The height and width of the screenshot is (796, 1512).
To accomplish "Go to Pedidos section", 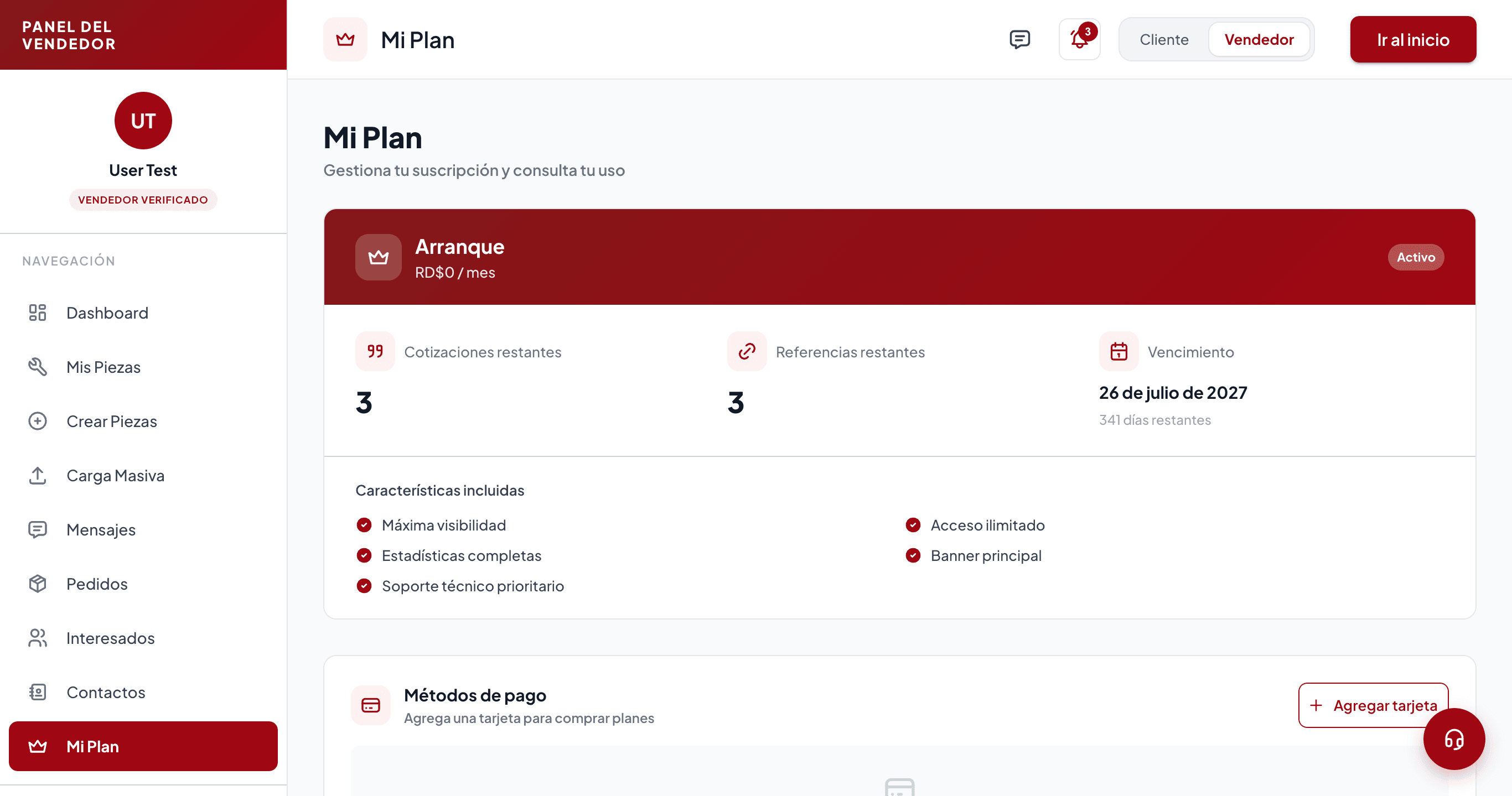I will tap(143, 584).
